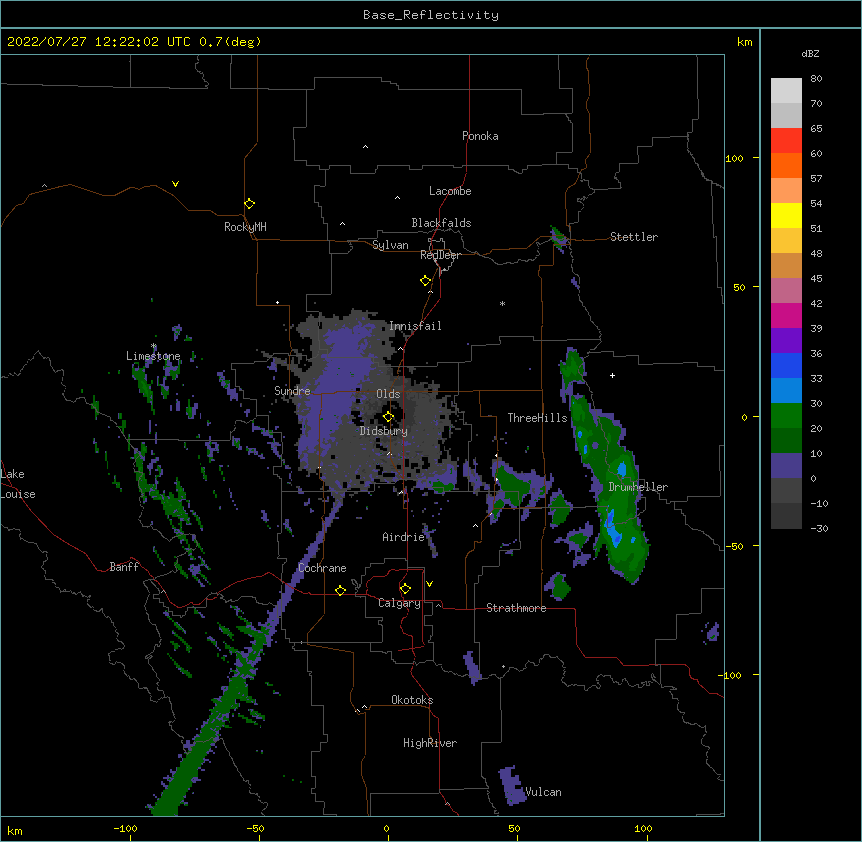Pick the red 60-65 dBZ legend swatch
The height and width of the screenshot is (842, 862).
click(x=786, y=141)
